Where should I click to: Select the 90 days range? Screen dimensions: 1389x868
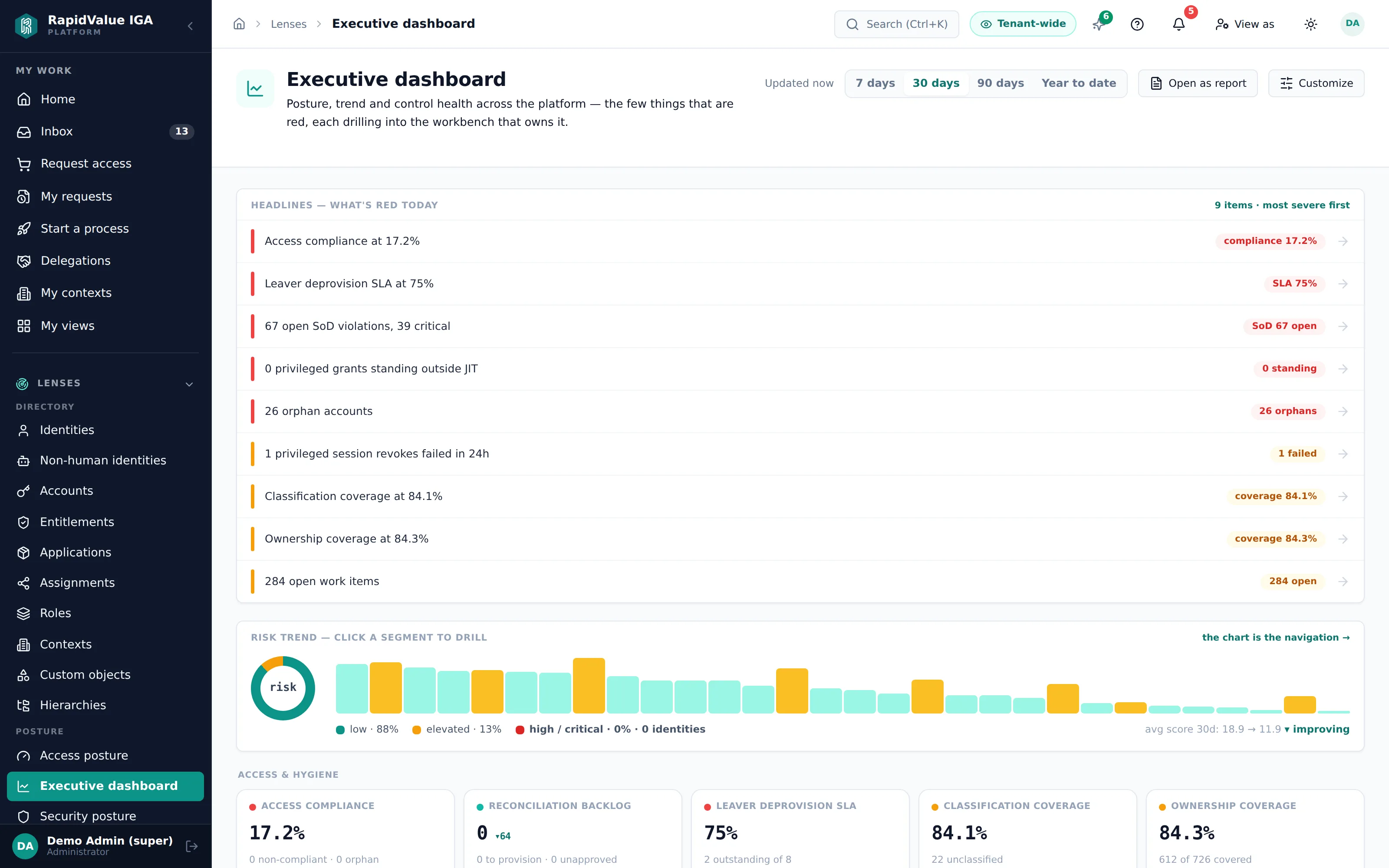(x=1001, y=83)
